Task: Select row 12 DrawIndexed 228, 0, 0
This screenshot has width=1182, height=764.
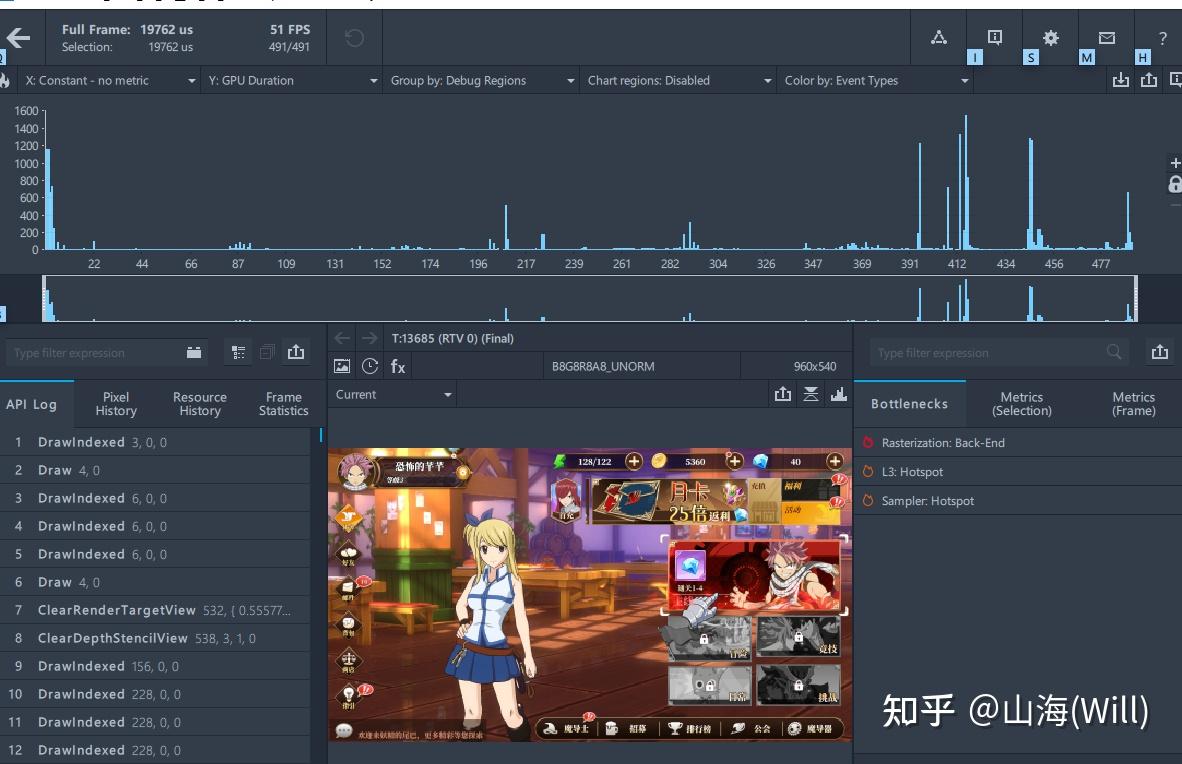Action: pos(155,750)
